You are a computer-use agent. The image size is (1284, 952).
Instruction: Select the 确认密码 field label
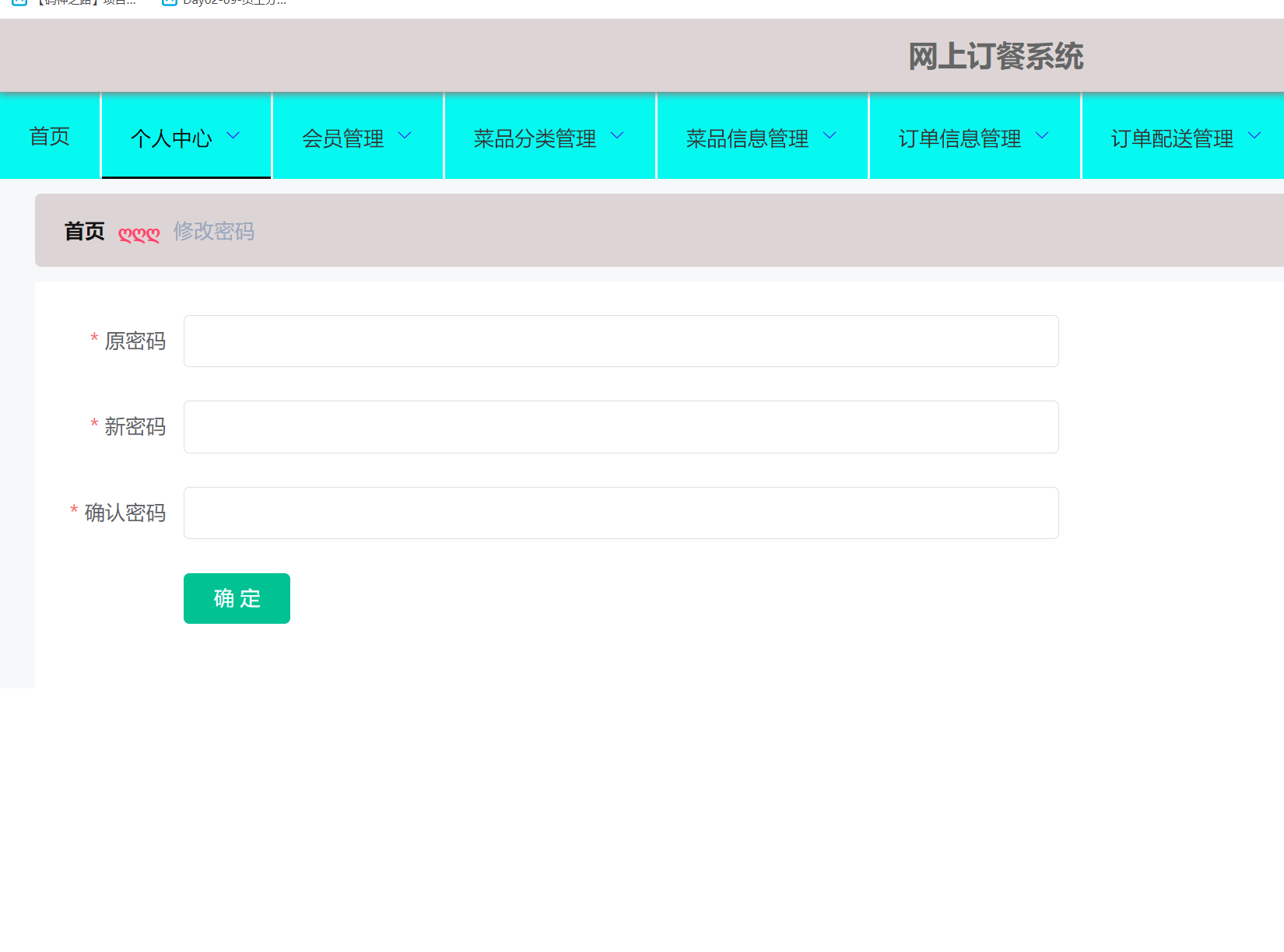125,513
